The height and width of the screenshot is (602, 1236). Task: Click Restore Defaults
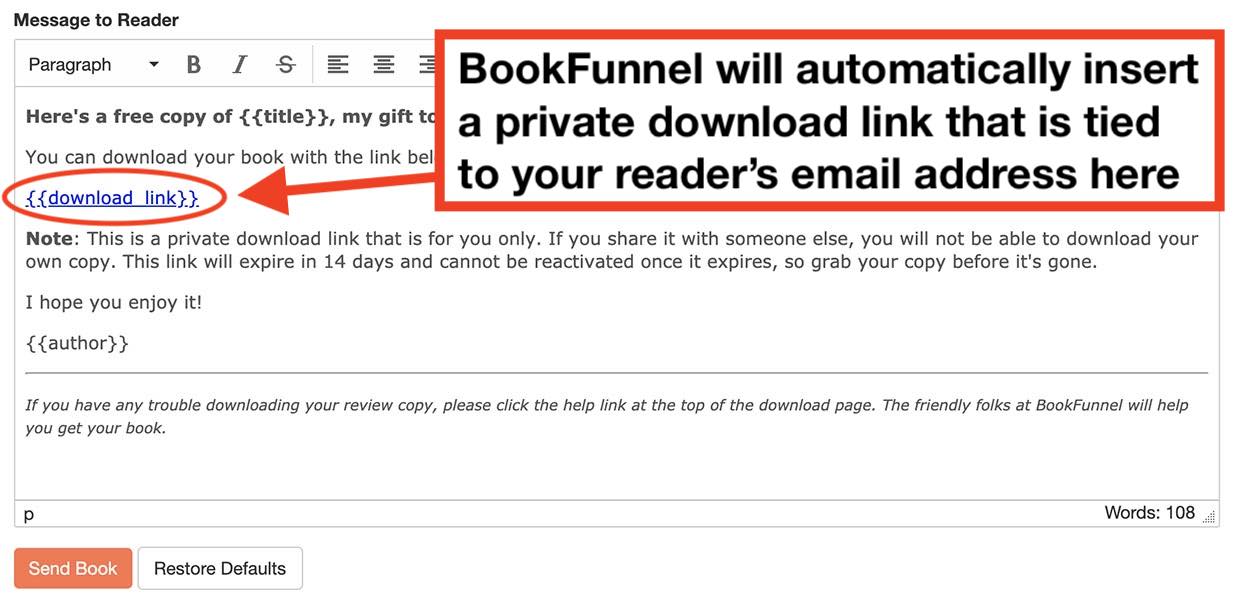click(220, 568)
